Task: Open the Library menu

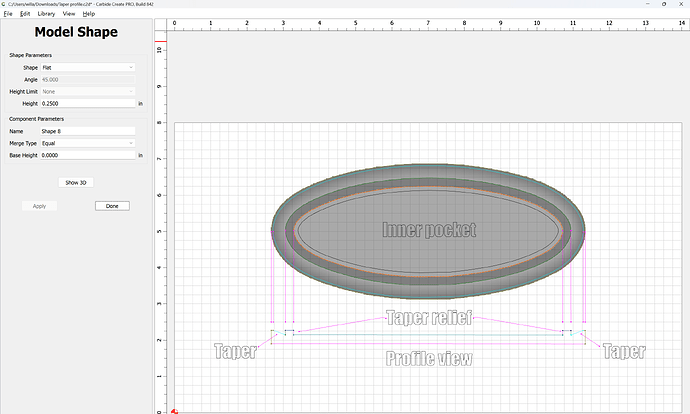Action: point(46,14)
